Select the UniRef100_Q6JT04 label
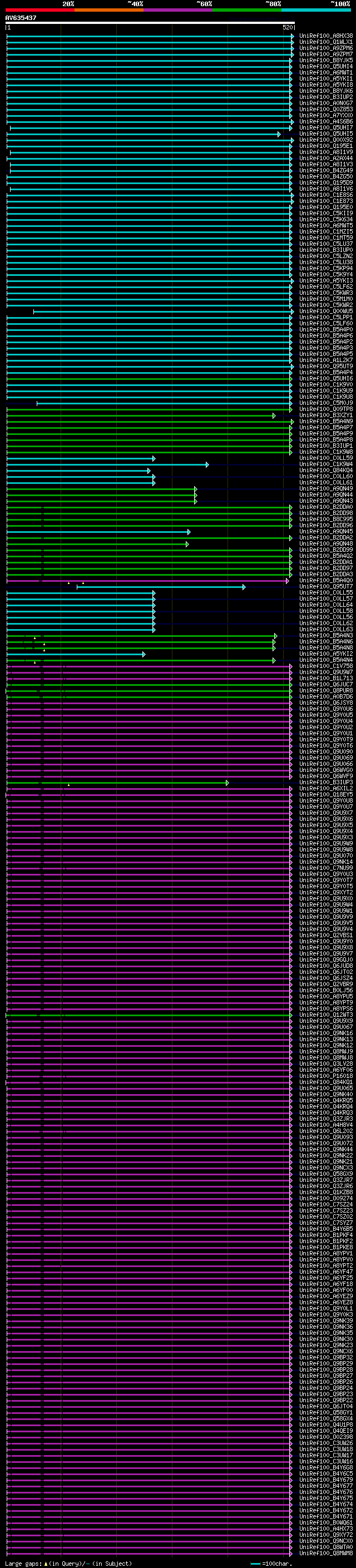This screenshot has width=356, height=1568. tap(325, 1406)
